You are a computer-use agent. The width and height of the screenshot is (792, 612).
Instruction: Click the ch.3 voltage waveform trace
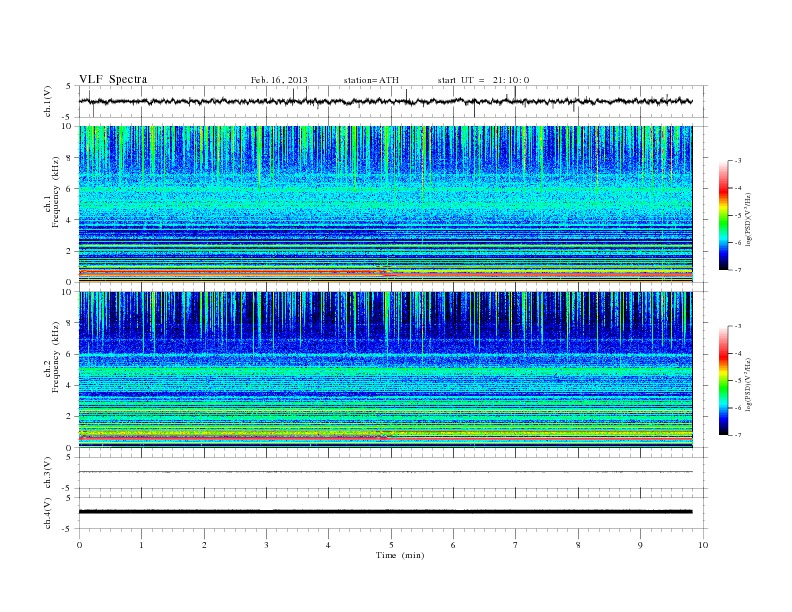click(x=385, y=472)
